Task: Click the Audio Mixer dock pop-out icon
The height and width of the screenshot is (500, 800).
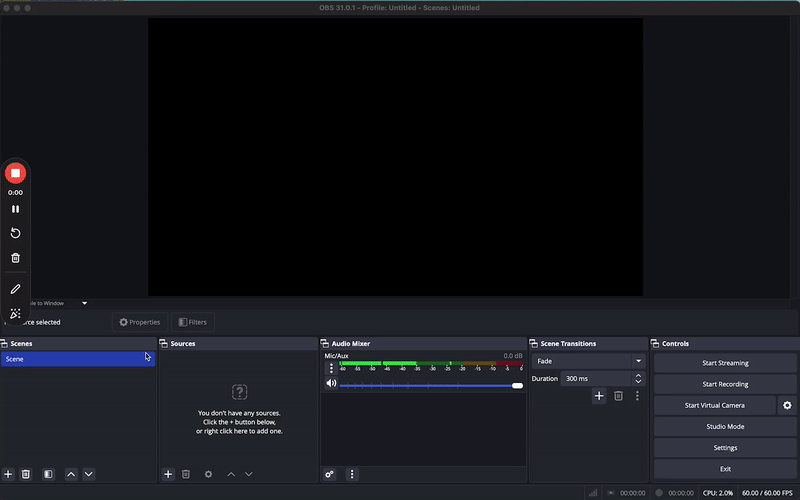Action: point(324,343)
